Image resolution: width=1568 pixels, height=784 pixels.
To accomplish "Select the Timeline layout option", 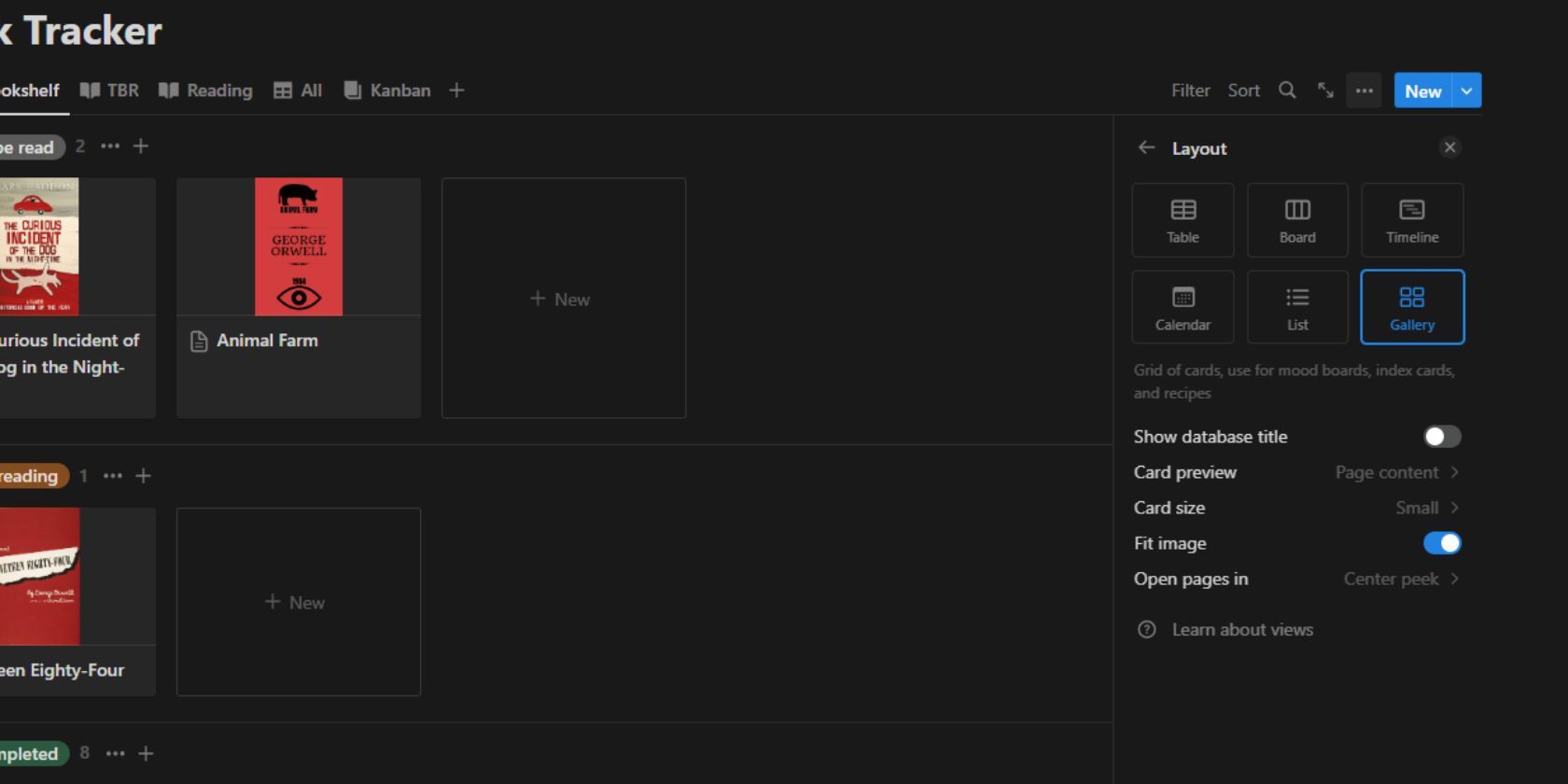I will click(1412, 220).
